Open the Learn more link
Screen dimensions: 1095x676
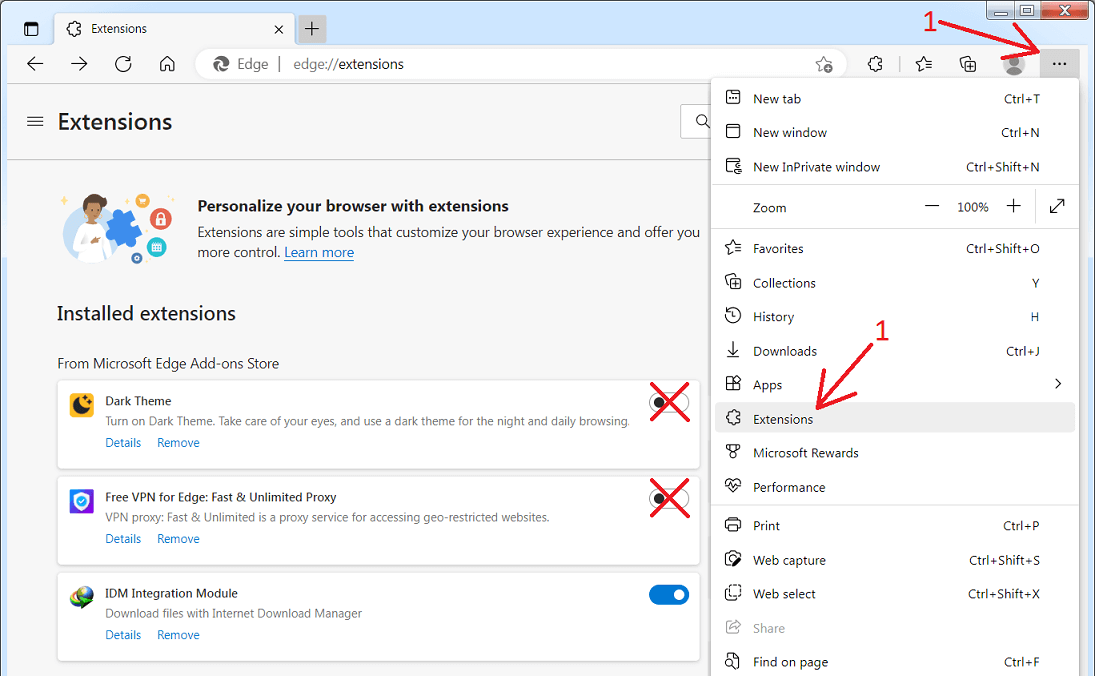[318, 252]
